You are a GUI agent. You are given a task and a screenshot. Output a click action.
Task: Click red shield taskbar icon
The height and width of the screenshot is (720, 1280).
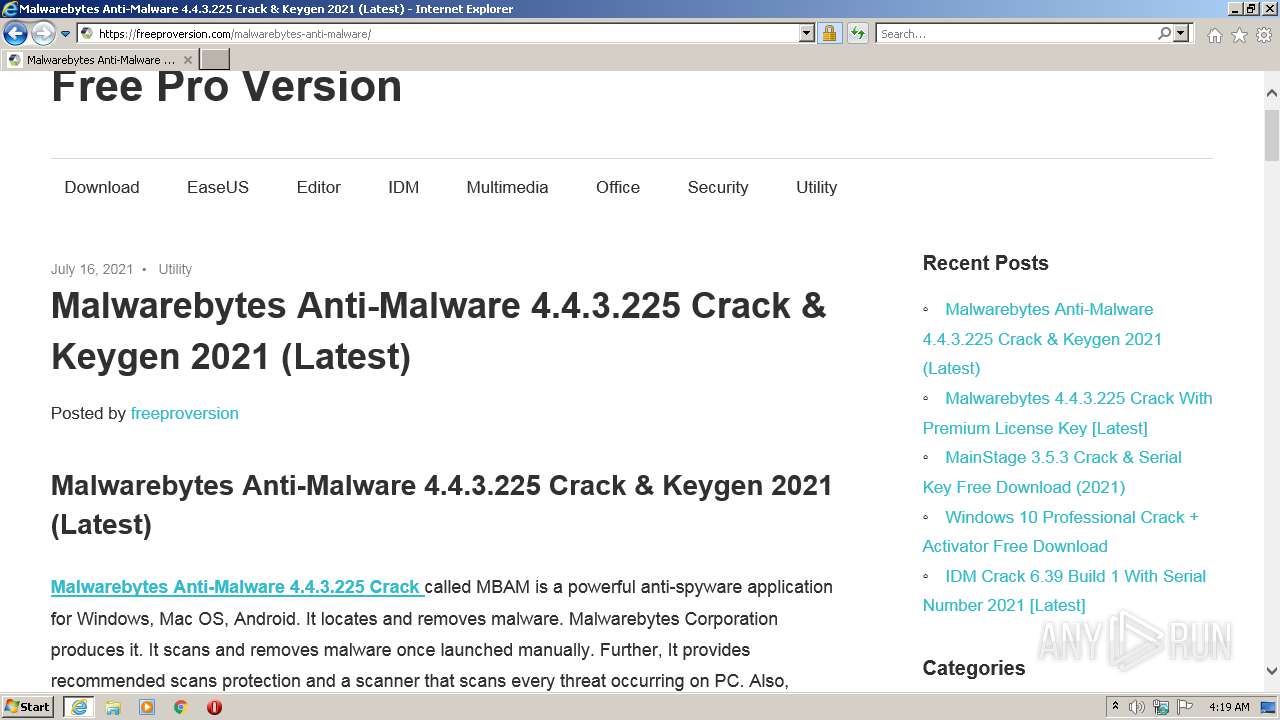[214, 707]
